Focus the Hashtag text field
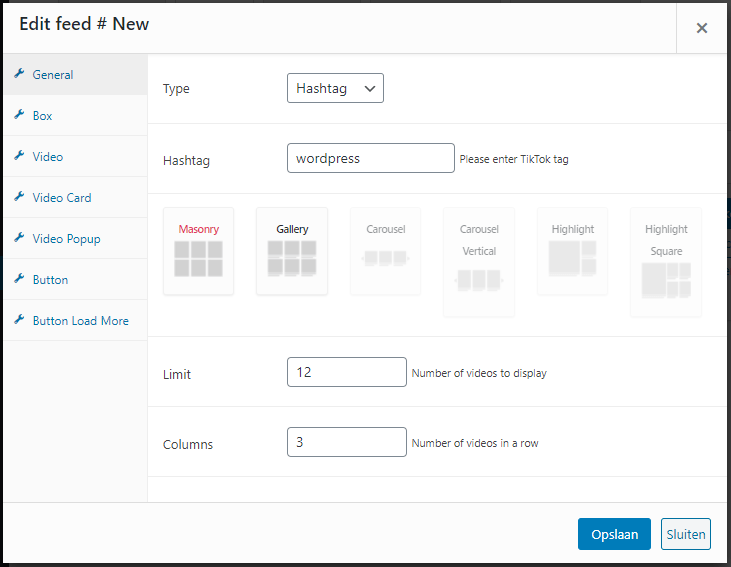 [371, 158]
